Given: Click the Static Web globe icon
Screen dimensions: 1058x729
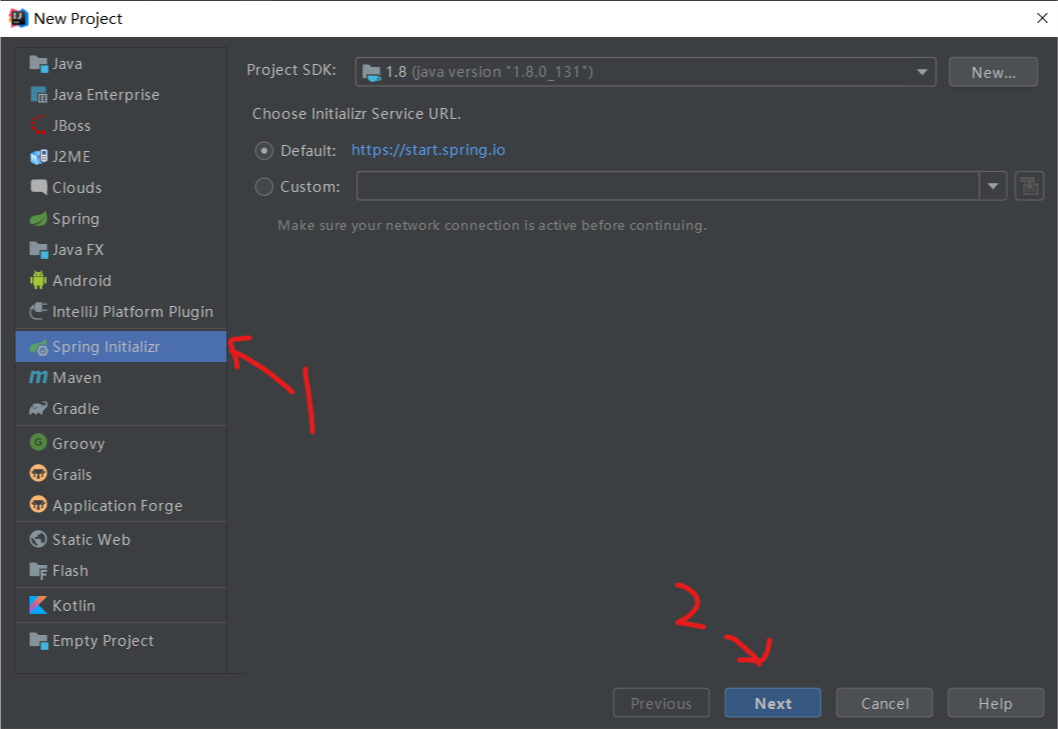Looking at the screenshot, I should [38, 539].
